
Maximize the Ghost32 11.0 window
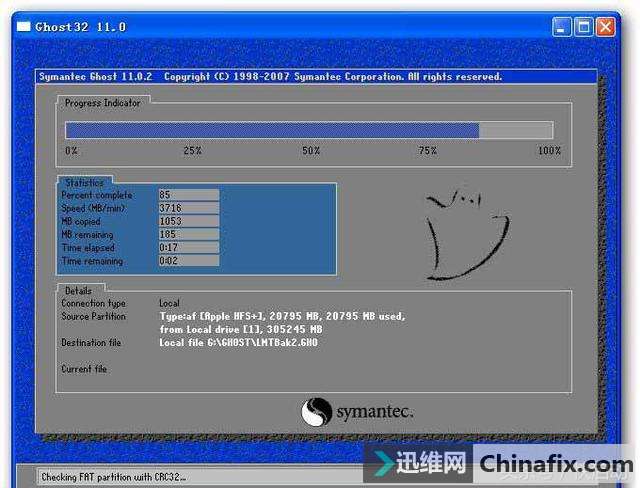pyautogui.click(x=584, y=27)
